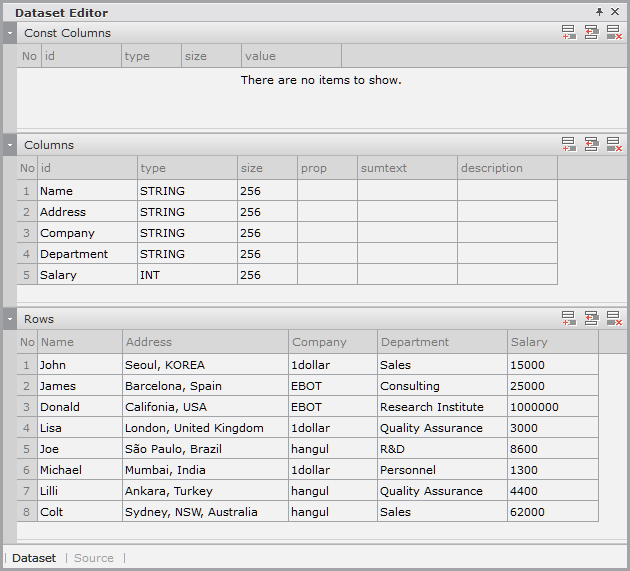Delete selected row in Rows section
This screenshot has height=571, width=630.
(614, 319)
